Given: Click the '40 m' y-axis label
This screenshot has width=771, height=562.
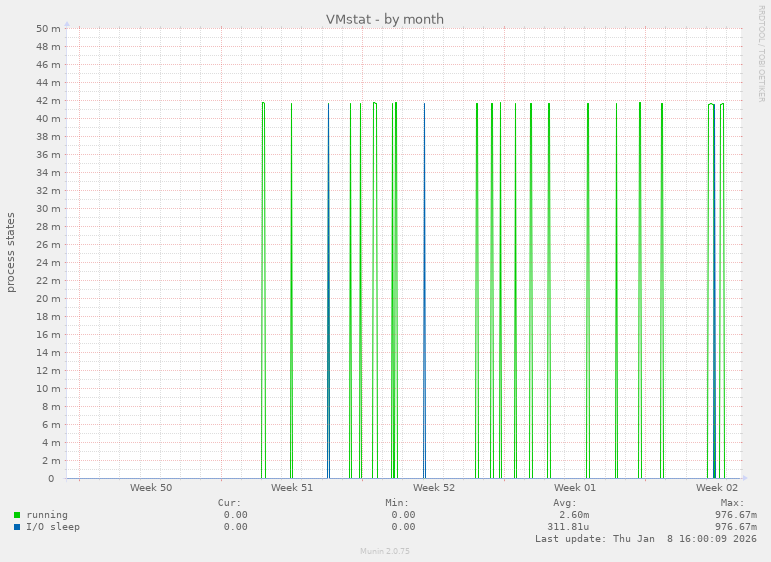Looking at the screenshot, I should (48, 118).
